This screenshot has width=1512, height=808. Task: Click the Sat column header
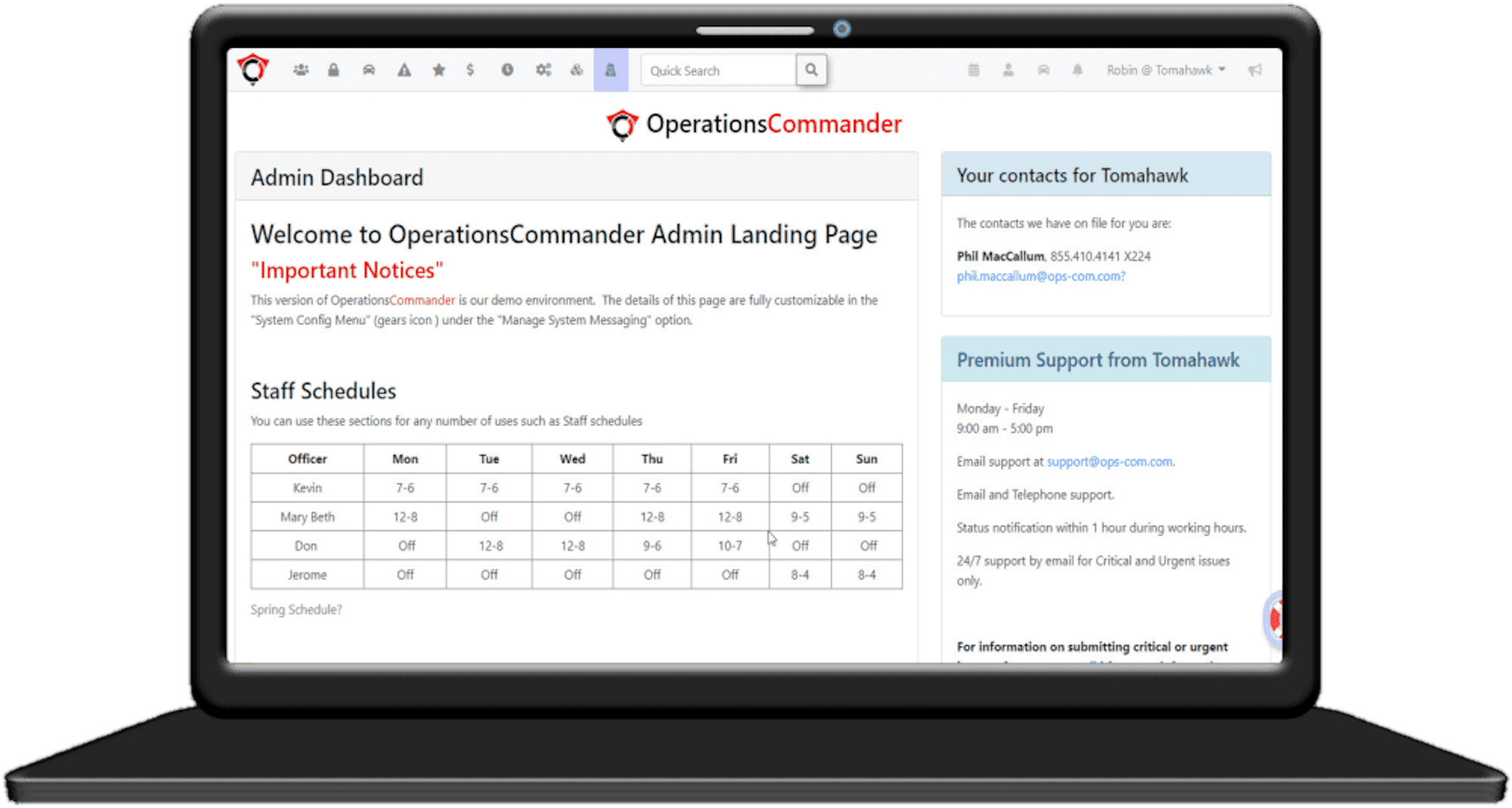tap(800, 459)
